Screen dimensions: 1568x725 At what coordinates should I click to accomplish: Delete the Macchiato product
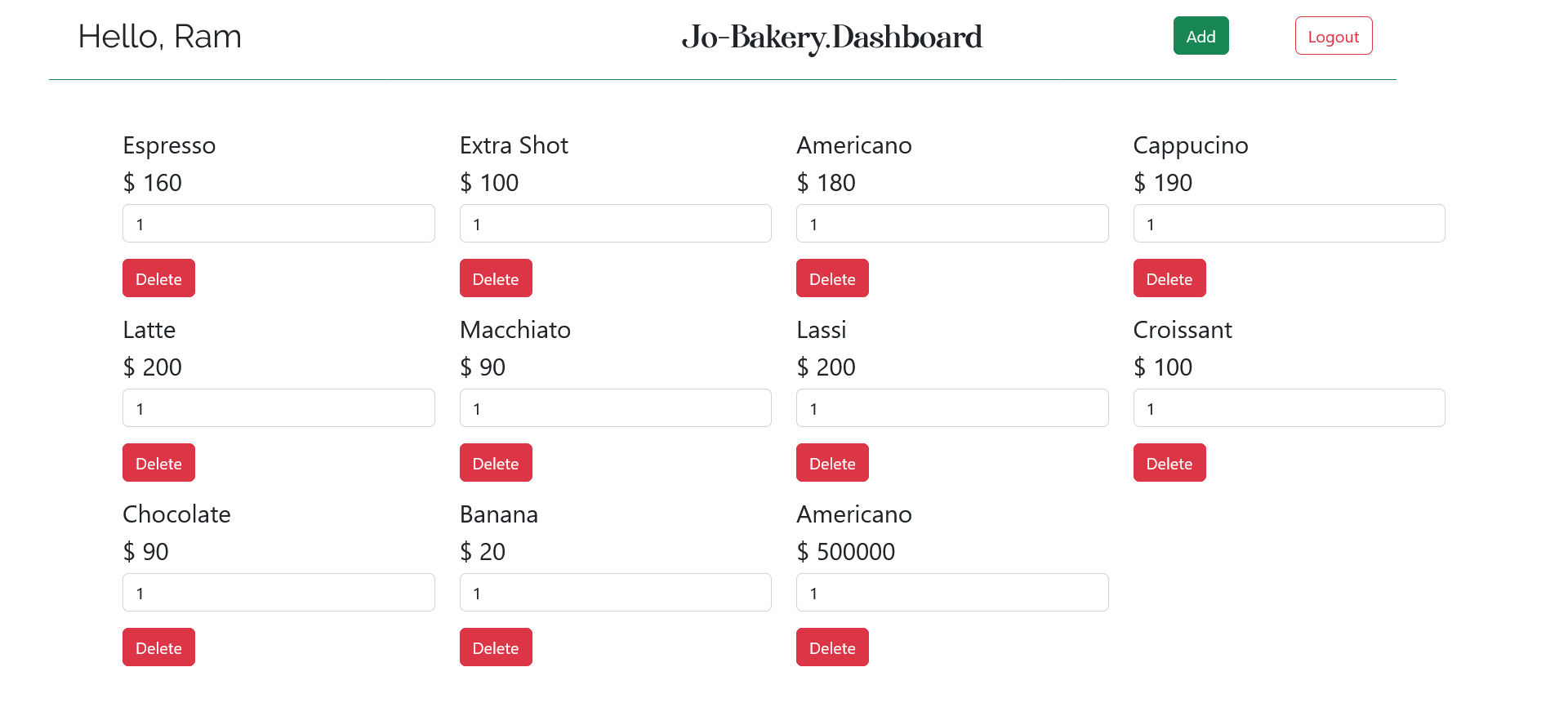pyautogui.click(x=496, y=462)
